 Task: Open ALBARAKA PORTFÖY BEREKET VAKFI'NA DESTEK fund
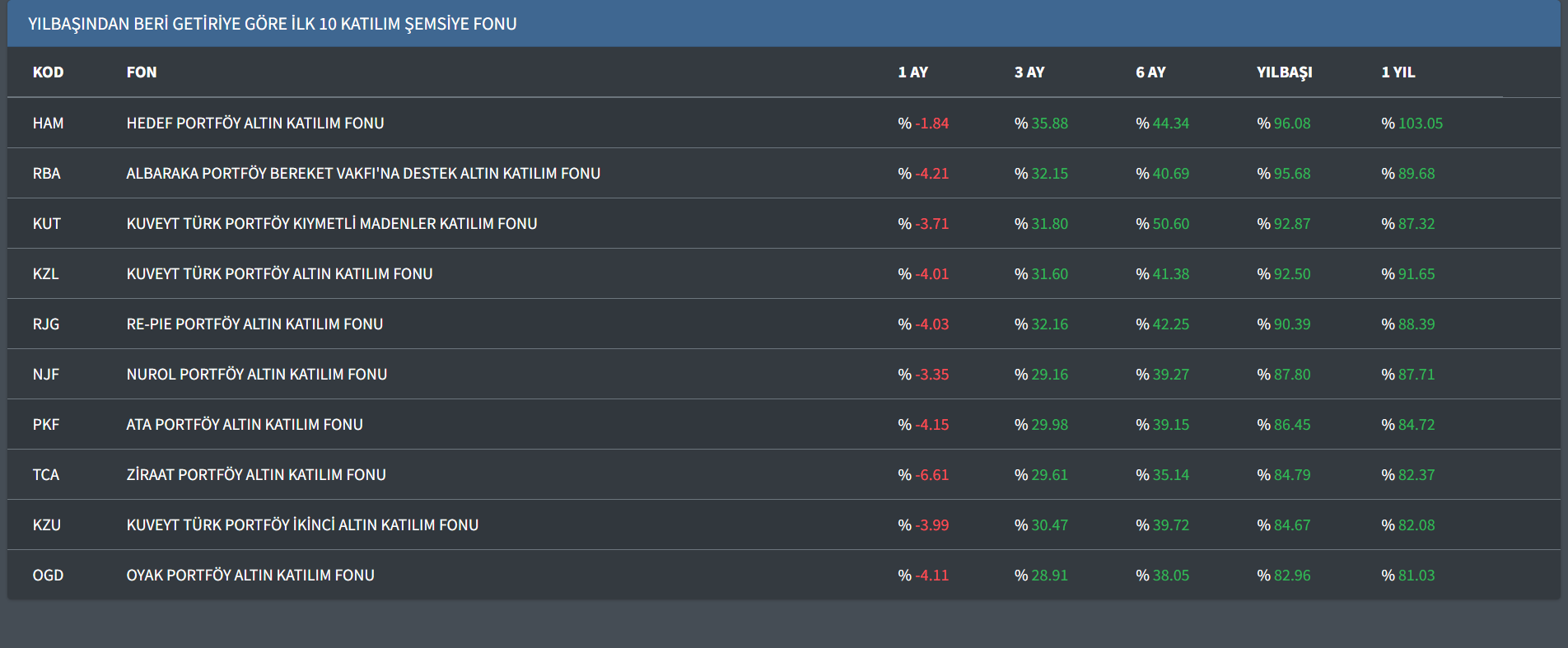click(x=363, y=174)
